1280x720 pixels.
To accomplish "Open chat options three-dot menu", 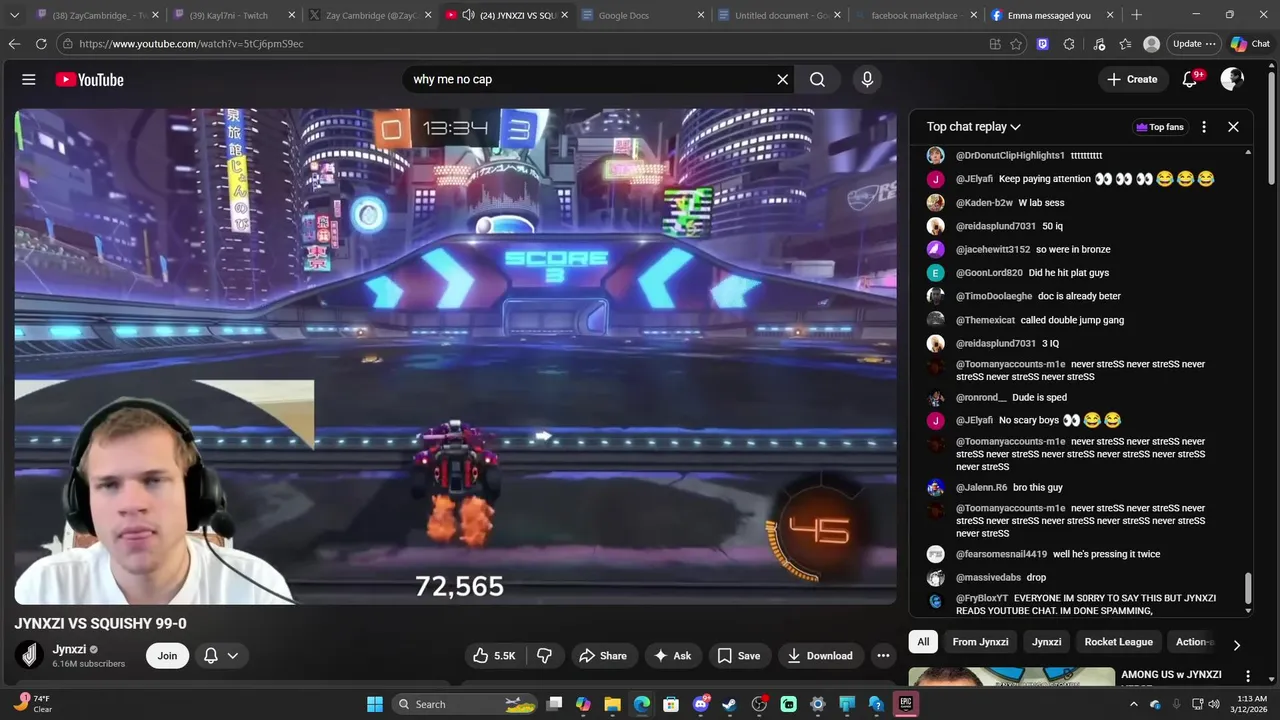I will click(1204, 127).
